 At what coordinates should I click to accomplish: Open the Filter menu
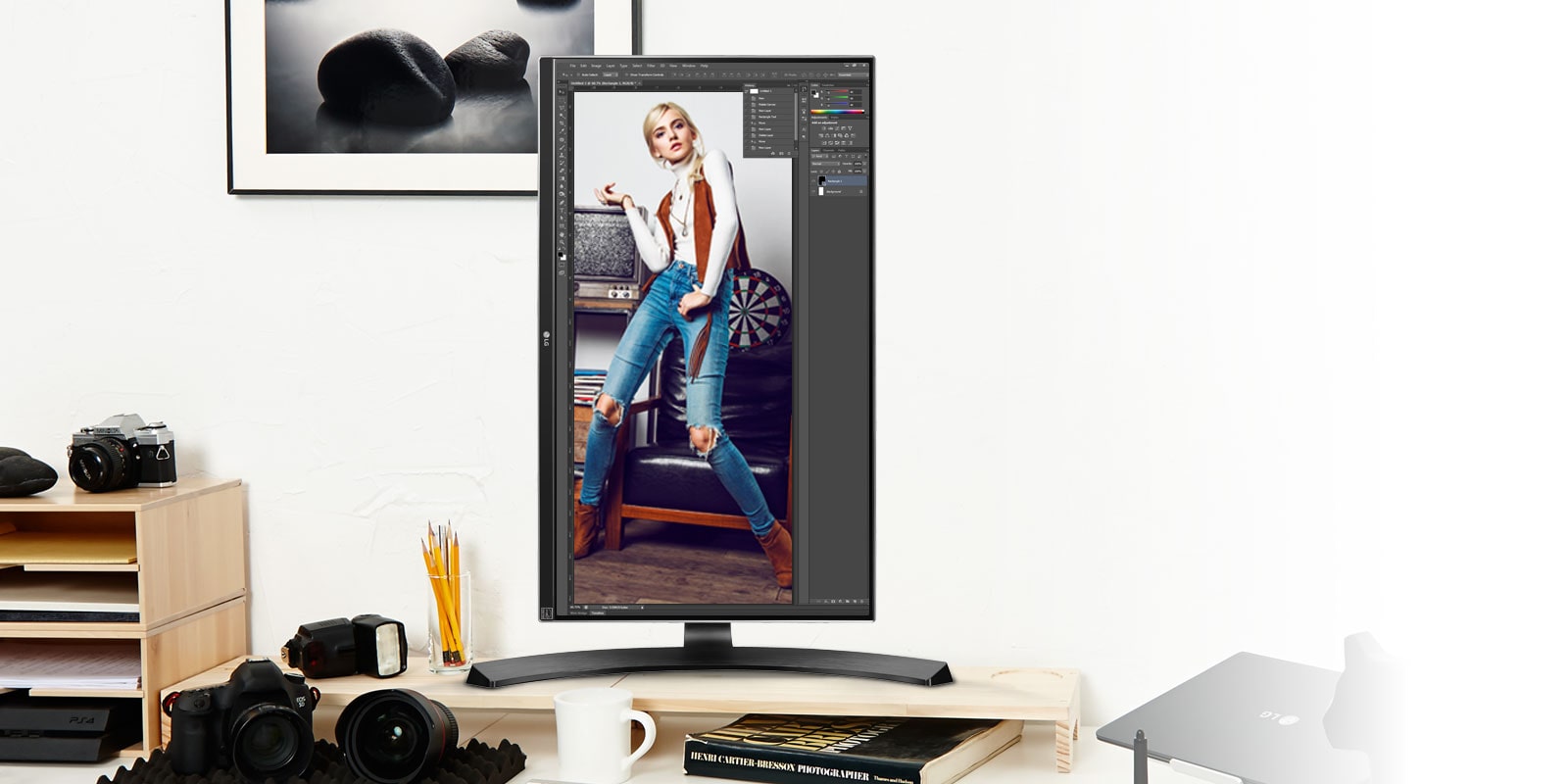pos(651,66)
